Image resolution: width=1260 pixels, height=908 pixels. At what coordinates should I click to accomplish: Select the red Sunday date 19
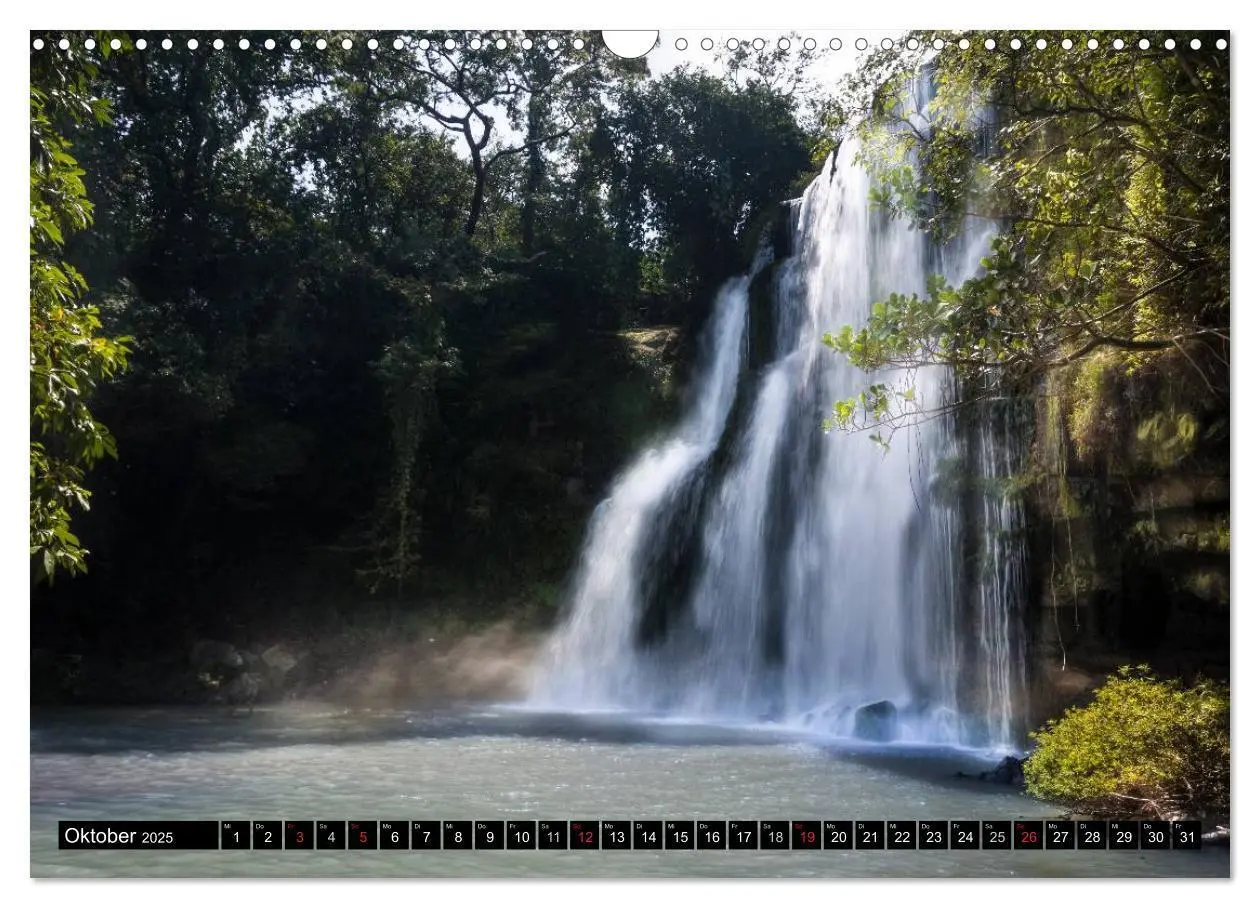pyautogui.click(x=807, y=836)
